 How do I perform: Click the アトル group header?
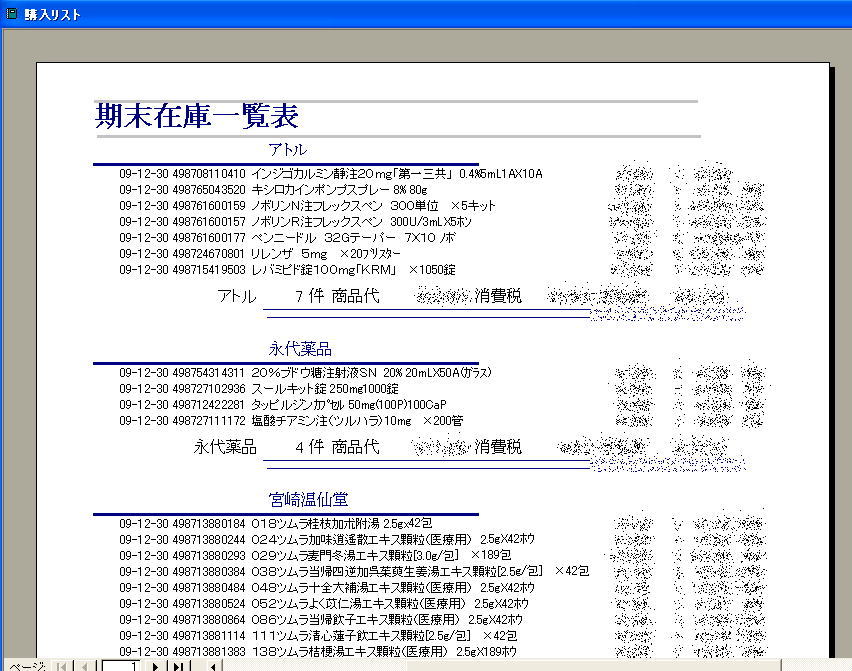287,149
